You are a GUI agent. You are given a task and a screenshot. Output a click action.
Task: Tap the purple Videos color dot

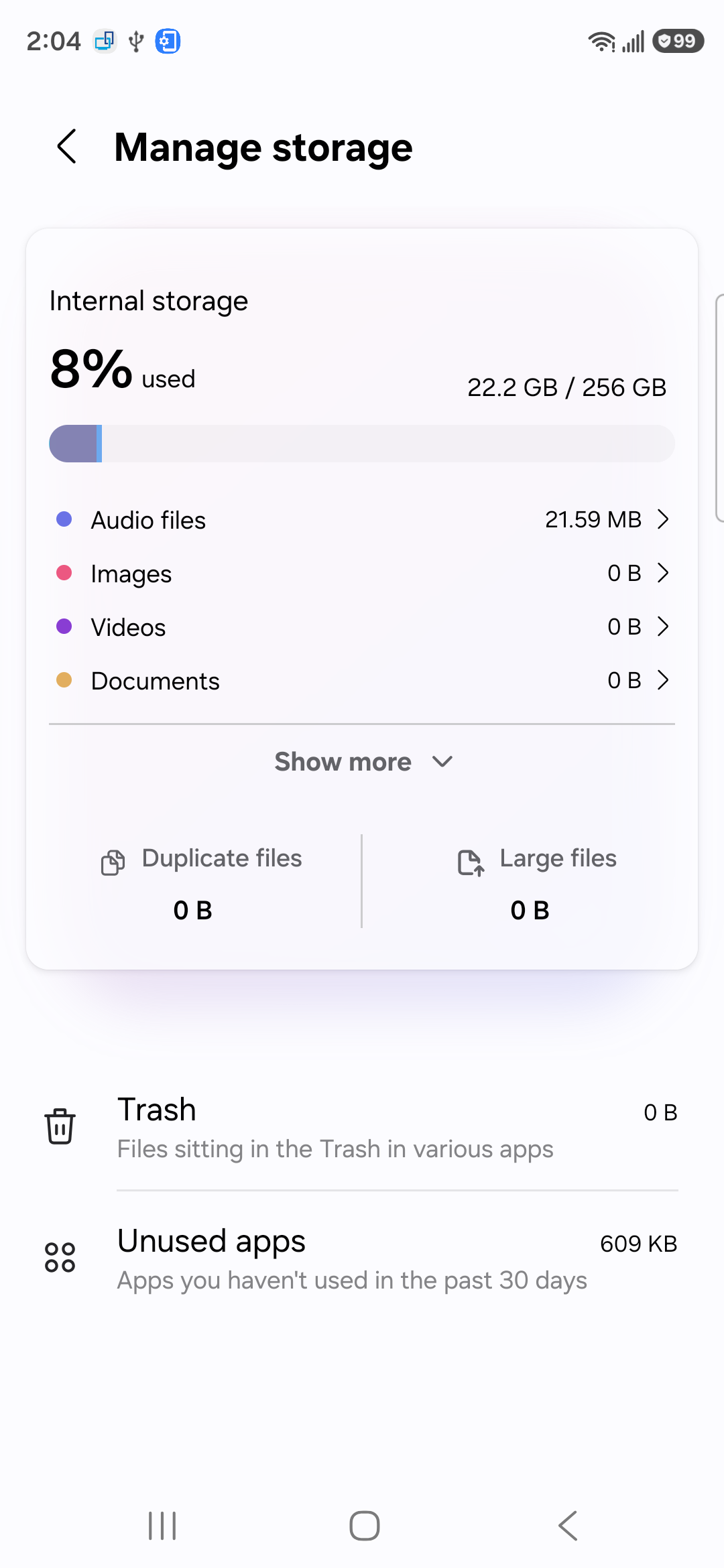pyautogui.click(x=64, y=627)
